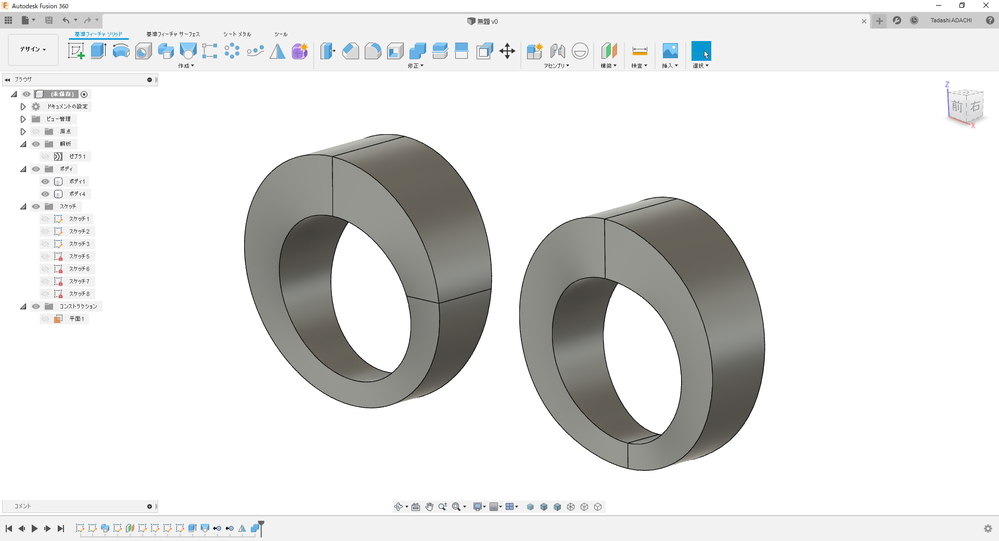Screen dimensions: 999x541
Task: Collapse the スケッチ folder in browser
Action: click(x=23, y=206)
